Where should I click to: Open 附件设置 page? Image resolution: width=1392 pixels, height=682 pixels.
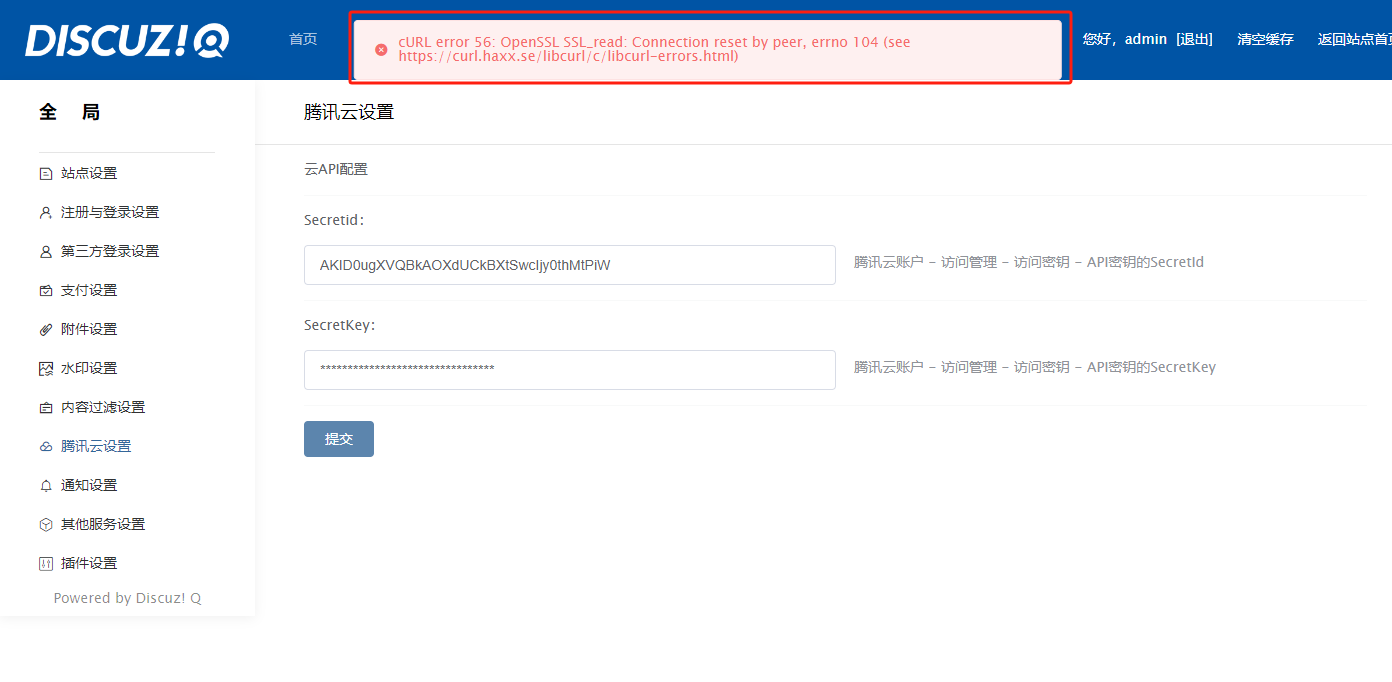[x=89, y=329]
